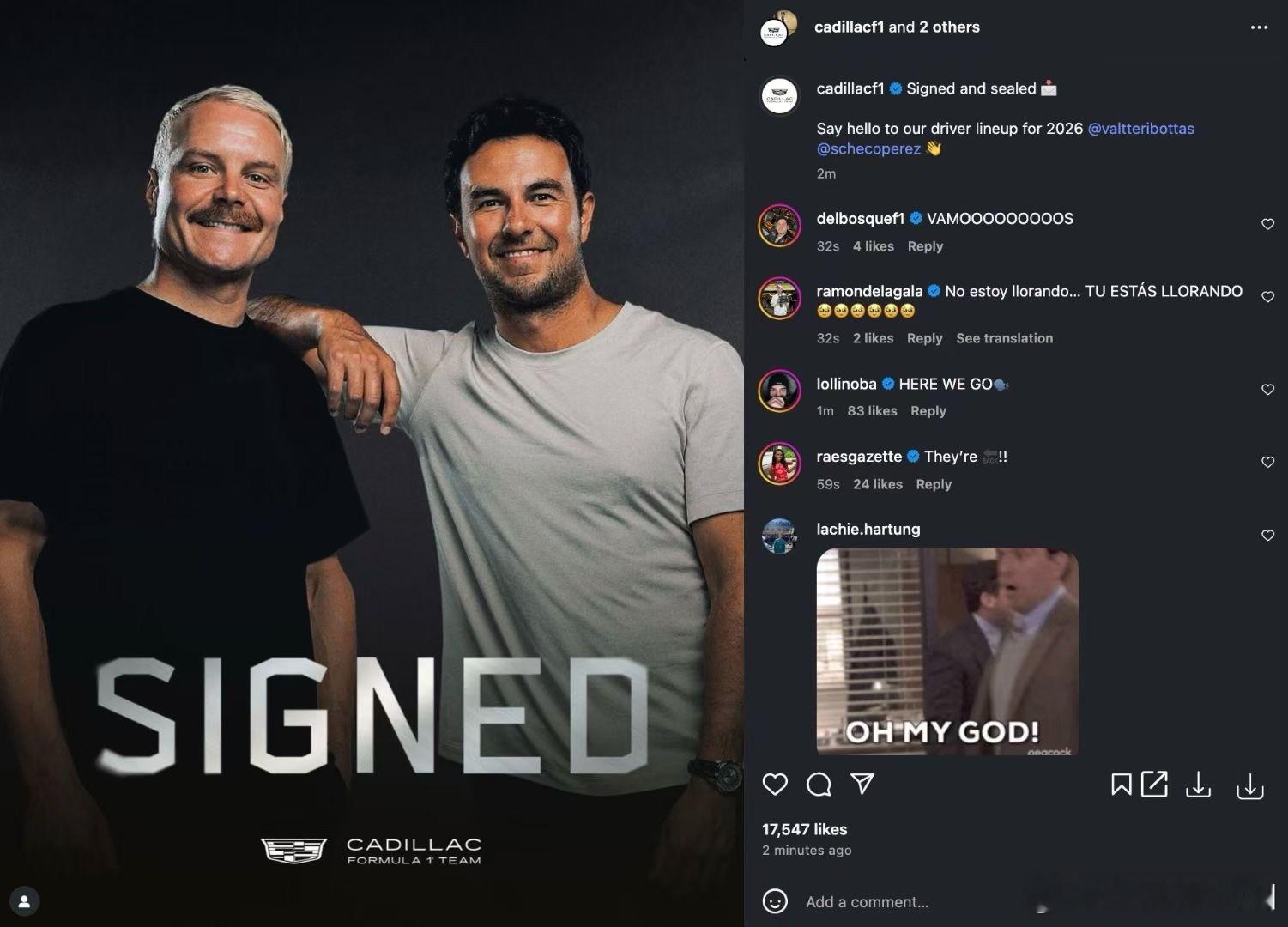
Task: Open the OH MY GOD GIF
Action: pyautogui.click(x=947, y=651)
